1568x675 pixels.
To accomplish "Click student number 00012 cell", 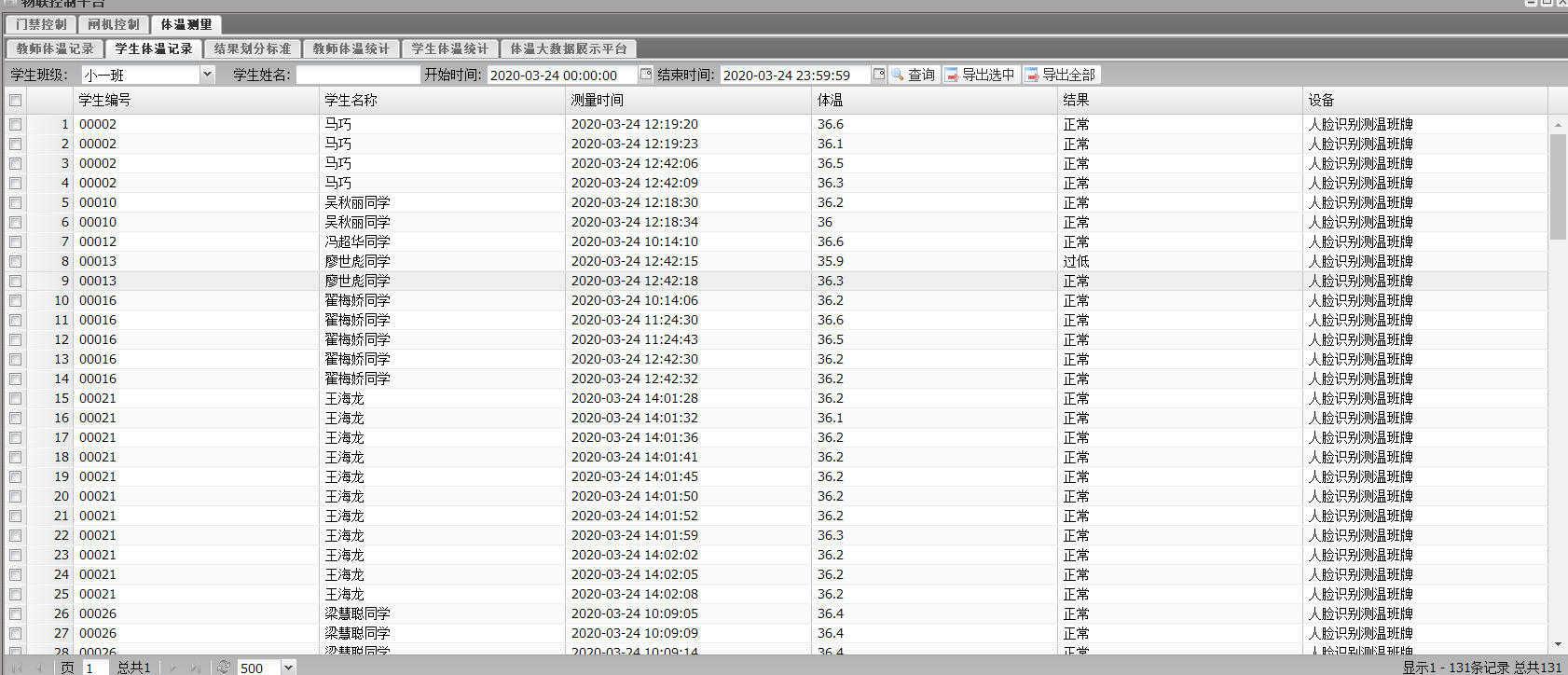I will click(98, 241).
